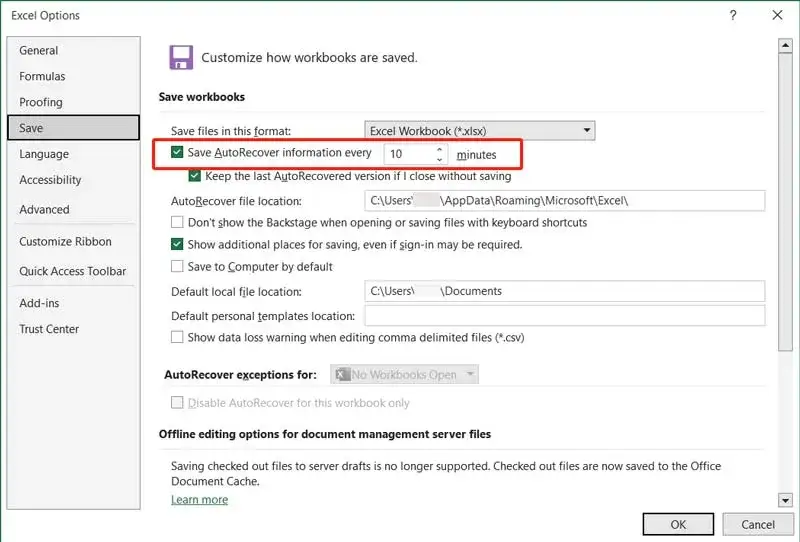Enable Show data loss warning for csv checkbox
The height and width of the screenshot is (542, 800).
[x=177, y=337]
